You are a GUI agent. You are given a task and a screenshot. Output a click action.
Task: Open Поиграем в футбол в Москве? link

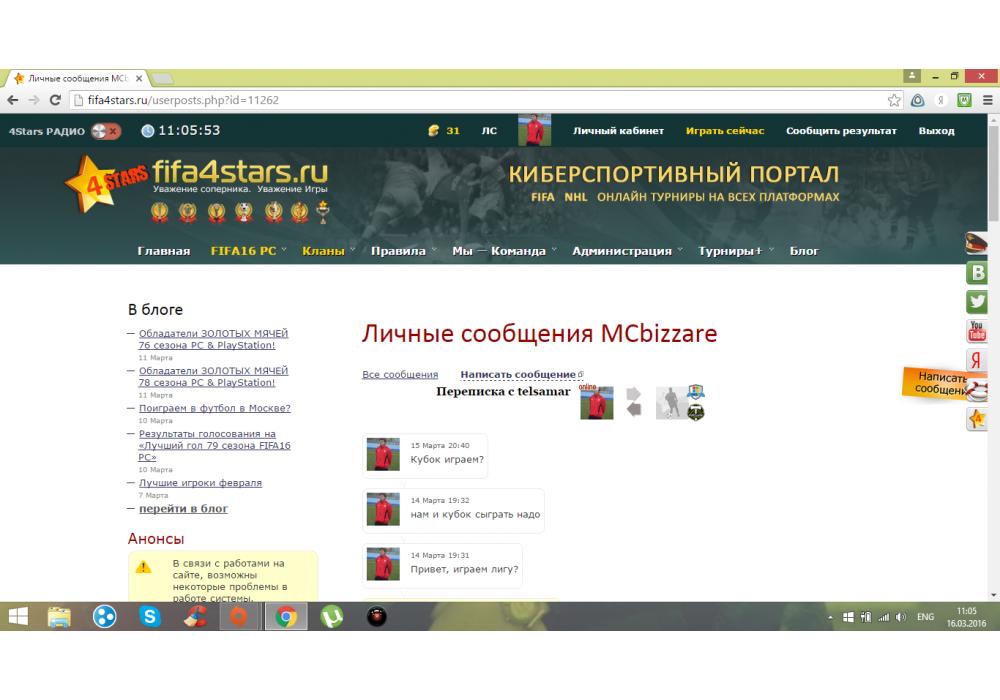coord(214,408)
